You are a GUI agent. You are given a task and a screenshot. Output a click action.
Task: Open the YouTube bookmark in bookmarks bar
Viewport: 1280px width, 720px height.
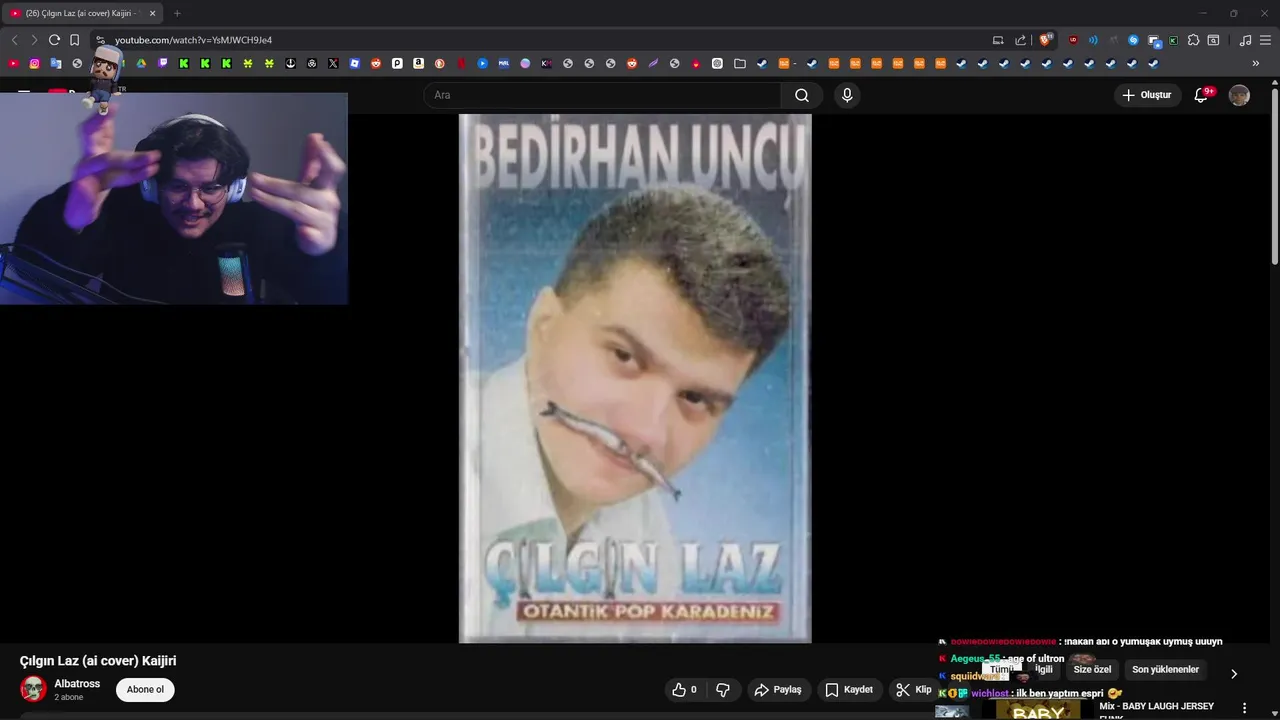coord(13,63)
